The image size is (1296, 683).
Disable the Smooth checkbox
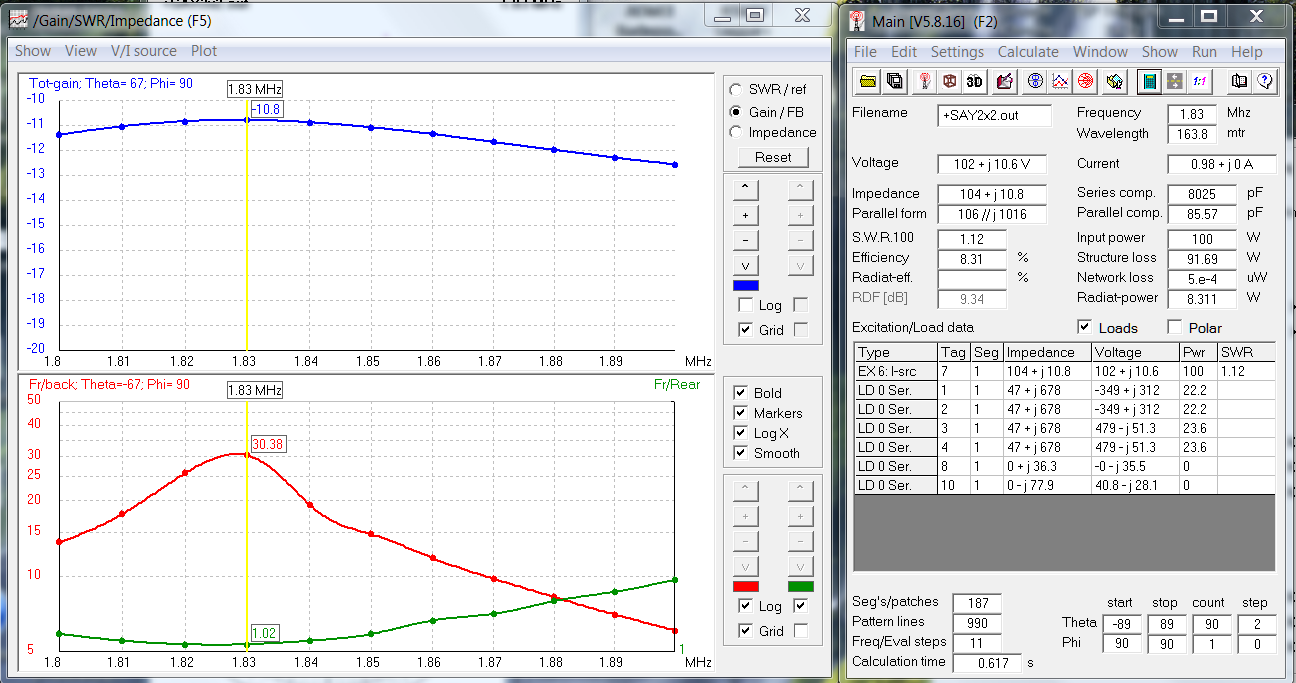click(741, 453)
